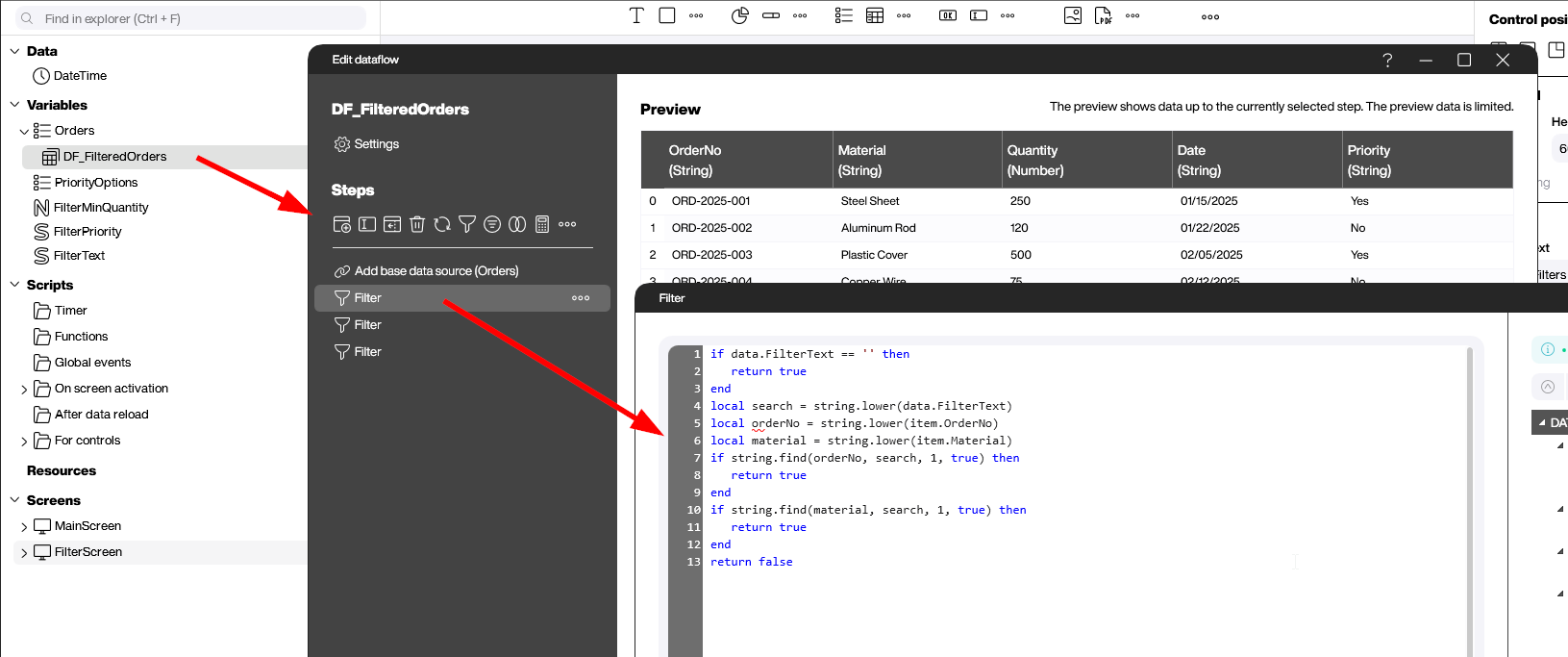
Task: Collapse the Variables section
Action: 14,105
